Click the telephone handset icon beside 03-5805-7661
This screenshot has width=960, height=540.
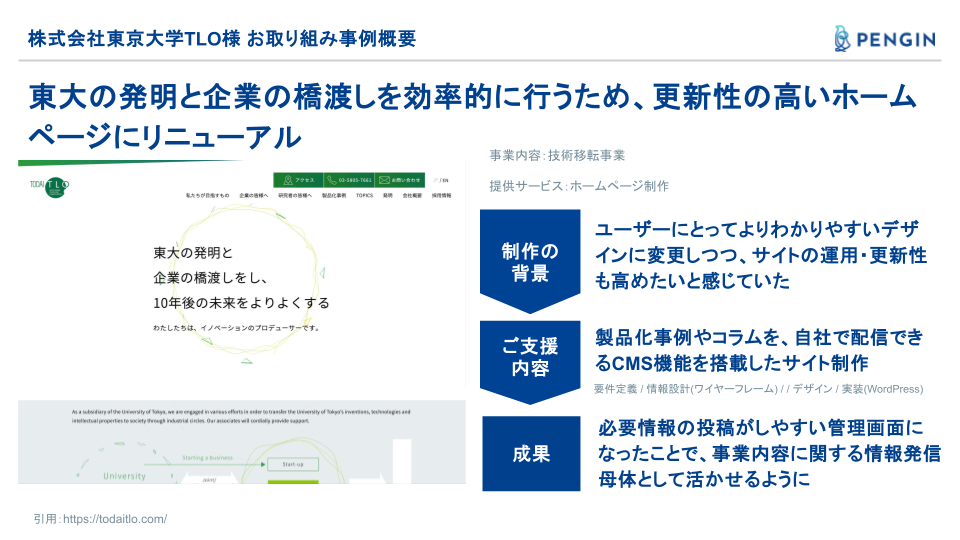coord(332,180)
